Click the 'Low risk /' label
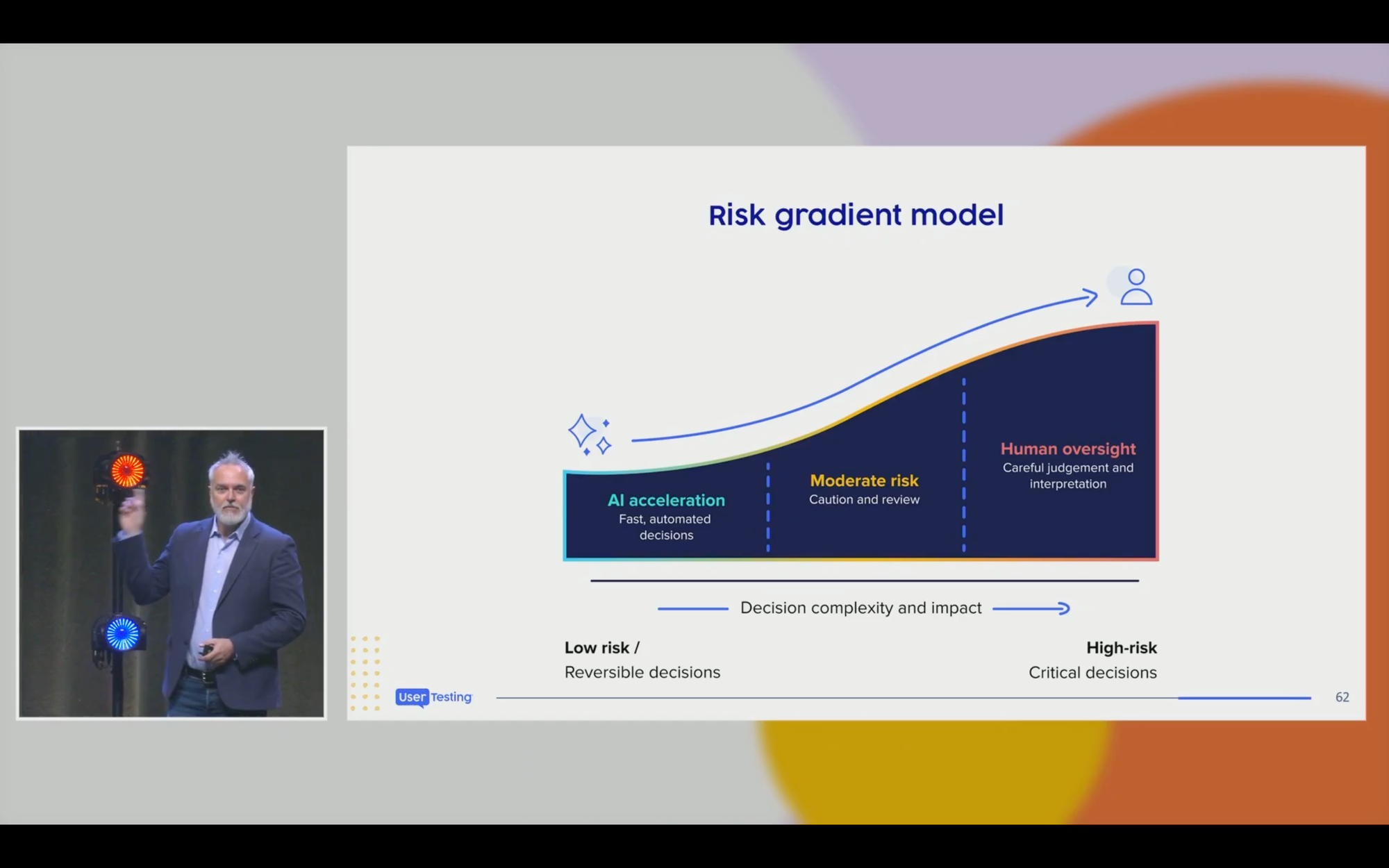 [602, 648]
